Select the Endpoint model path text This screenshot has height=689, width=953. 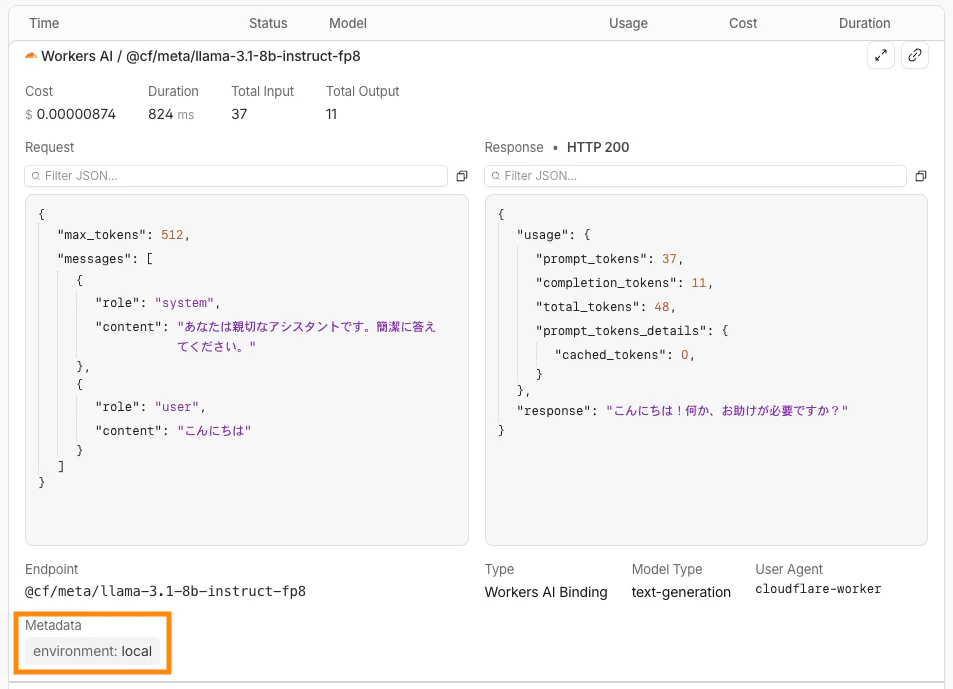tap(165, 591)
